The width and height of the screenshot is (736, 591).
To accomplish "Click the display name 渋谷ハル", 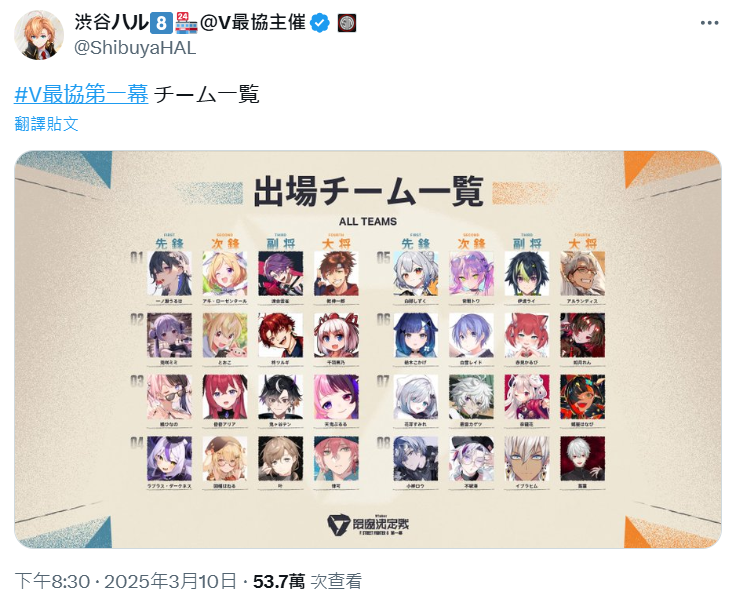I will tap(111, 23).
